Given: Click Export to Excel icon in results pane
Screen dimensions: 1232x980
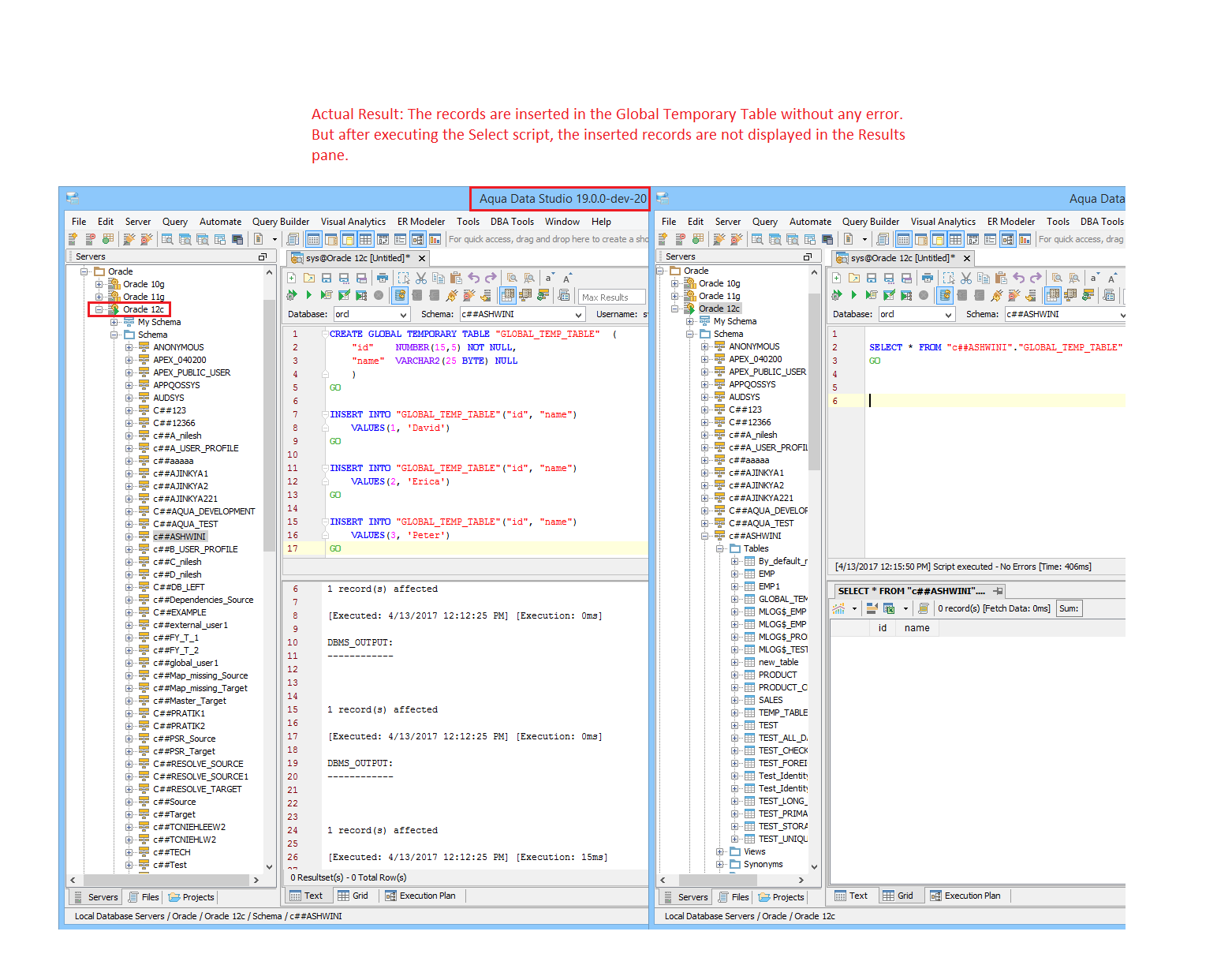Looking at the screenshot, I should pyautogui.click(x=889, y=608).
